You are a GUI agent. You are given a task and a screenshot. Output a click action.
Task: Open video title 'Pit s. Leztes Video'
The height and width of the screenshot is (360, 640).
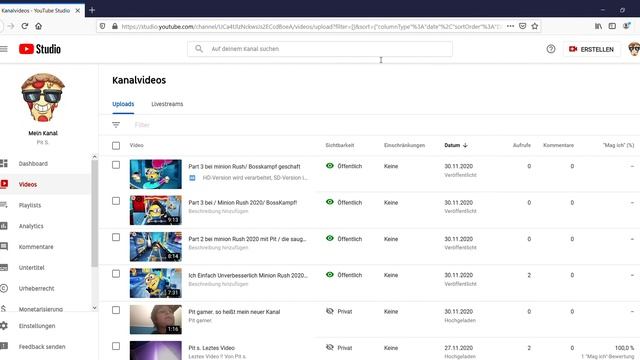(211, 348)
